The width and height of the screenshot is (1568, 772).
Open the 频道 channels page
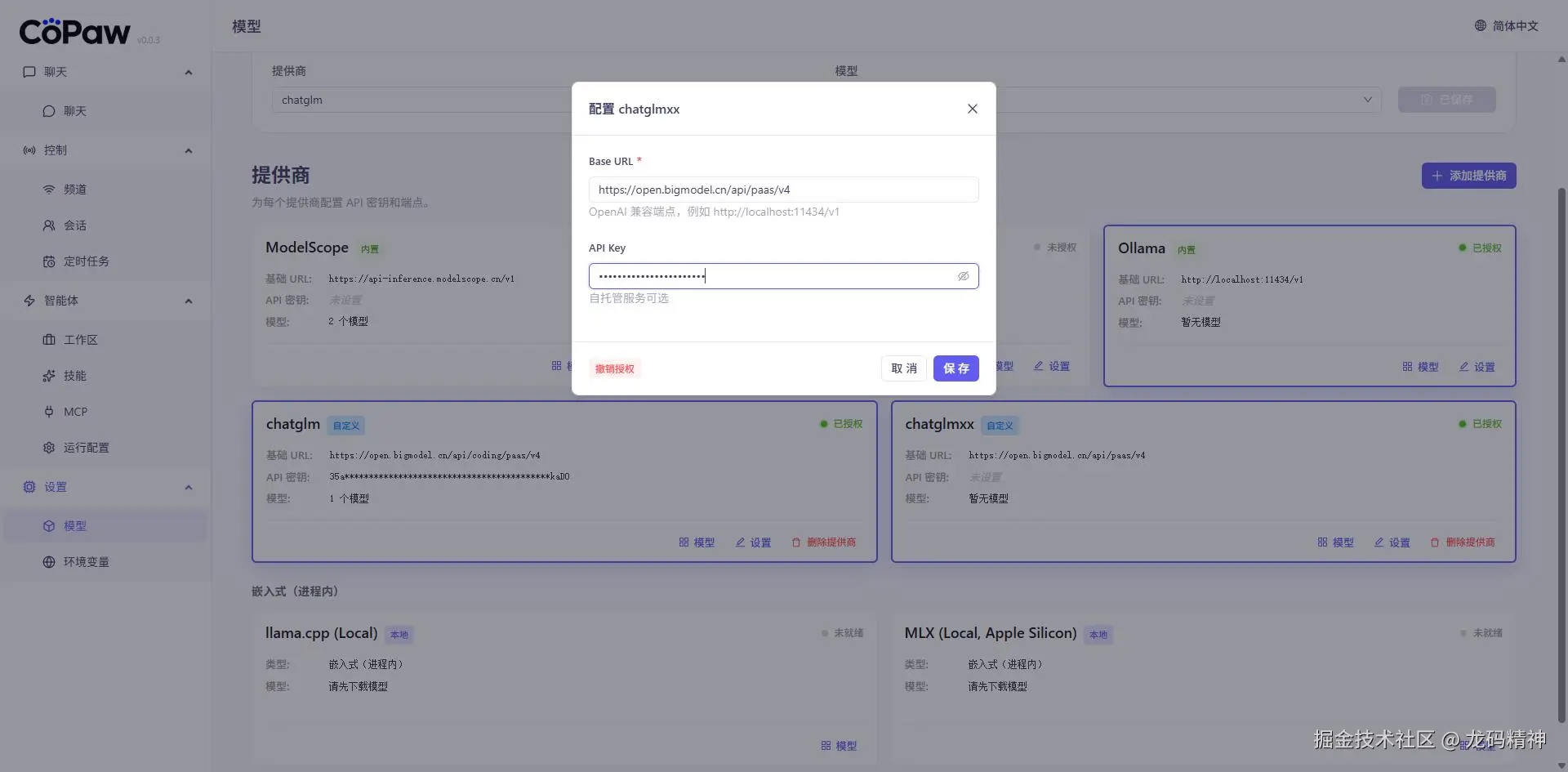pos(106,190)
